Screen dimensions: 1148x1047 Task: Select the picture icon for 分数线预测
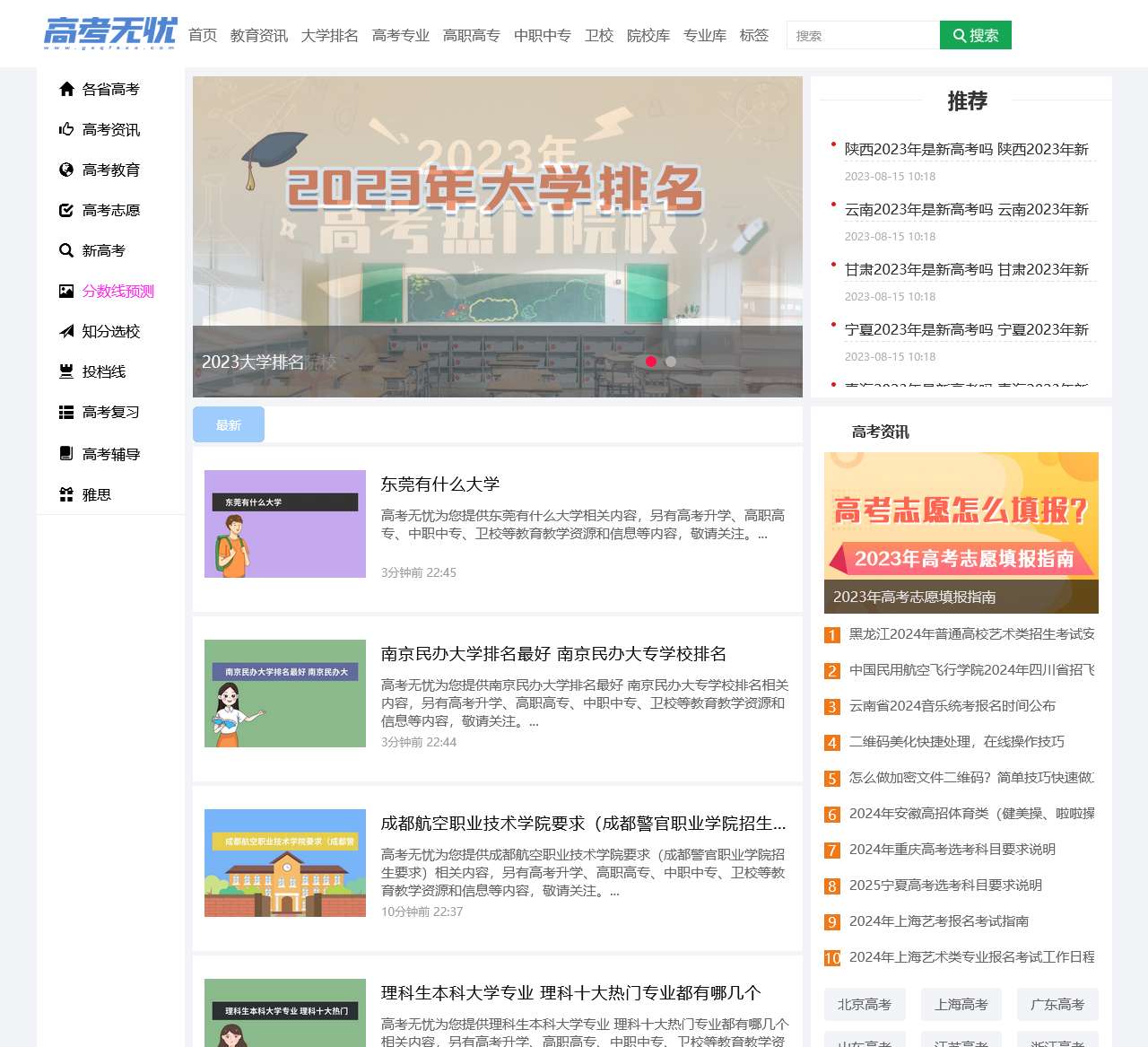click(x=66, y=291)
